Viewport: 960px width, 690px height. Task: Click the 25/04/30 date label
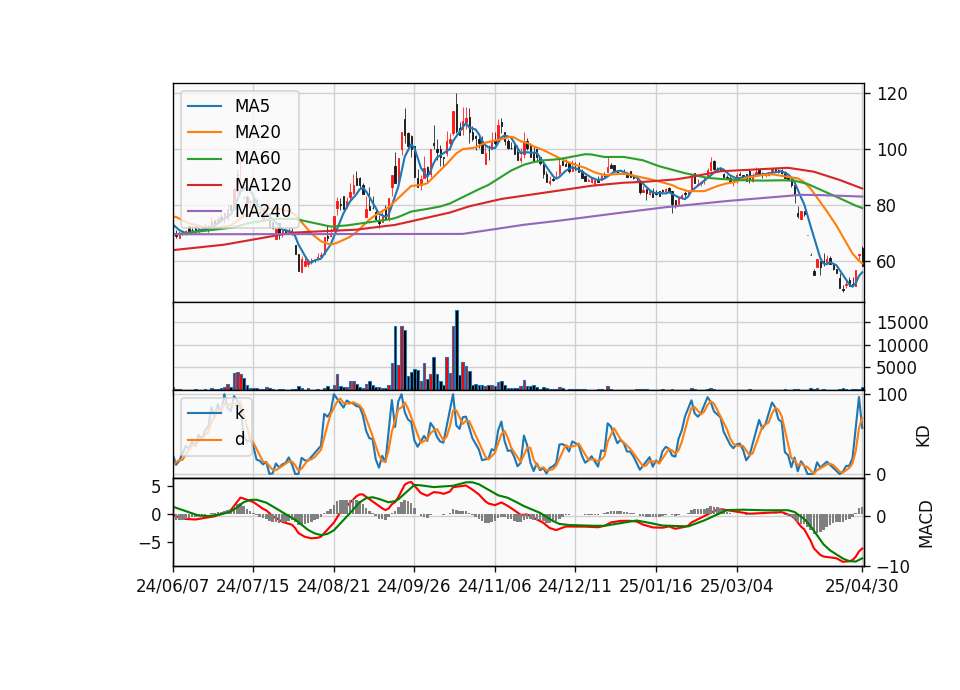point(862,586)
